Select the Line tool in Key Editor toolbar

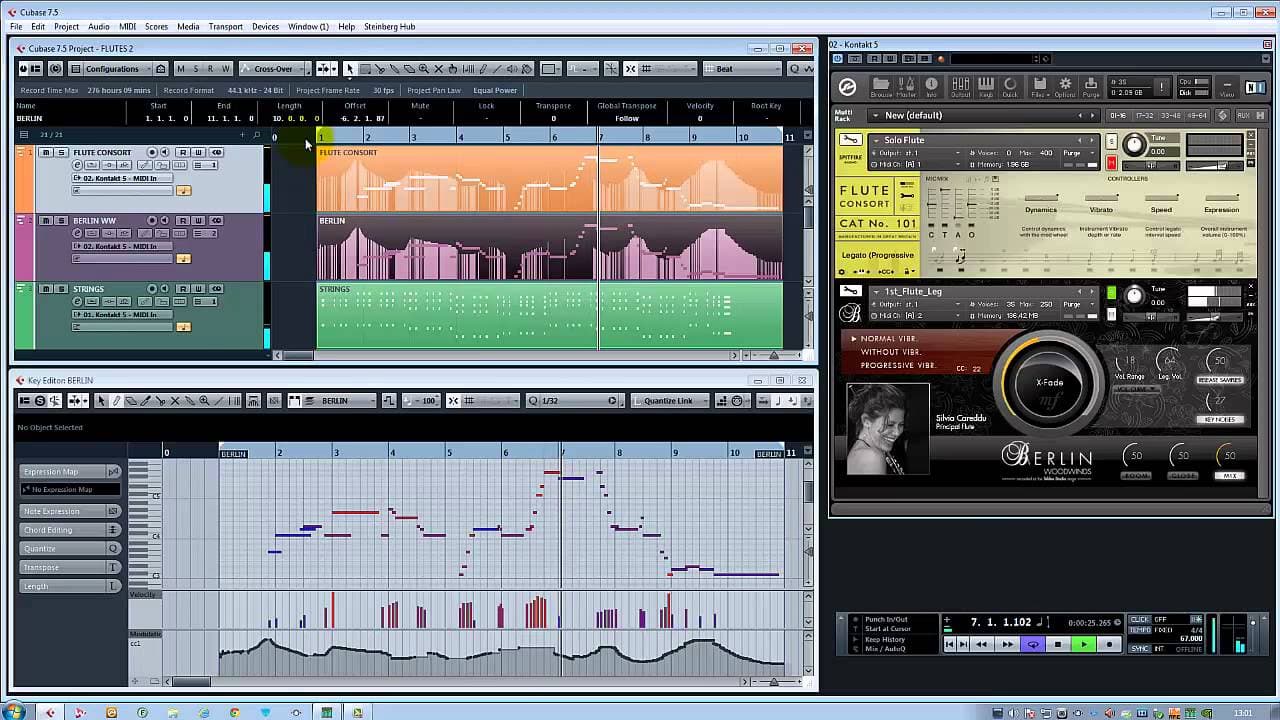click(218, 401)
